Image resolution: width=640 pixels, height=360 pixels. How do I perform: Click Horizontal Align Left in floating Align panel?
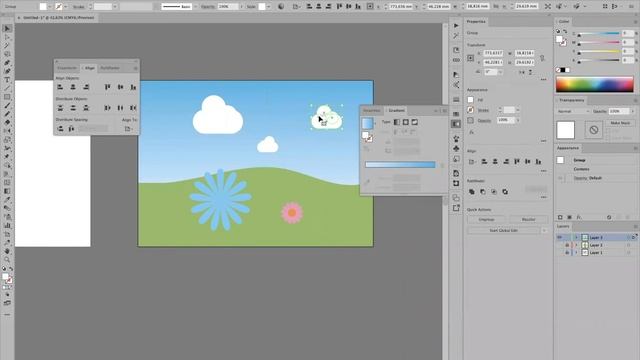(x=60, y=87)
